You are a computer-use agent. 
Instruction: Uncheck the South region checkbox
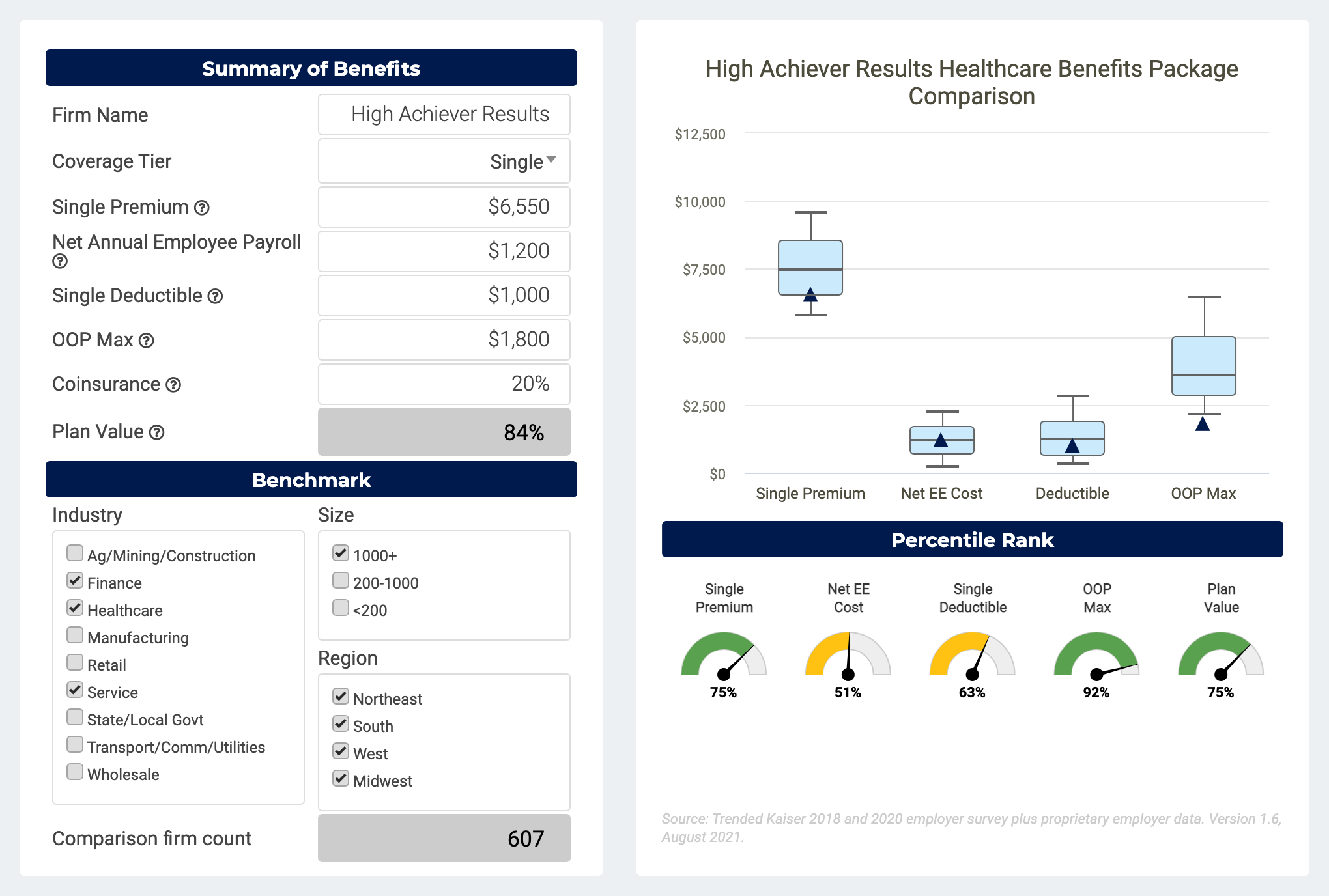341,724
